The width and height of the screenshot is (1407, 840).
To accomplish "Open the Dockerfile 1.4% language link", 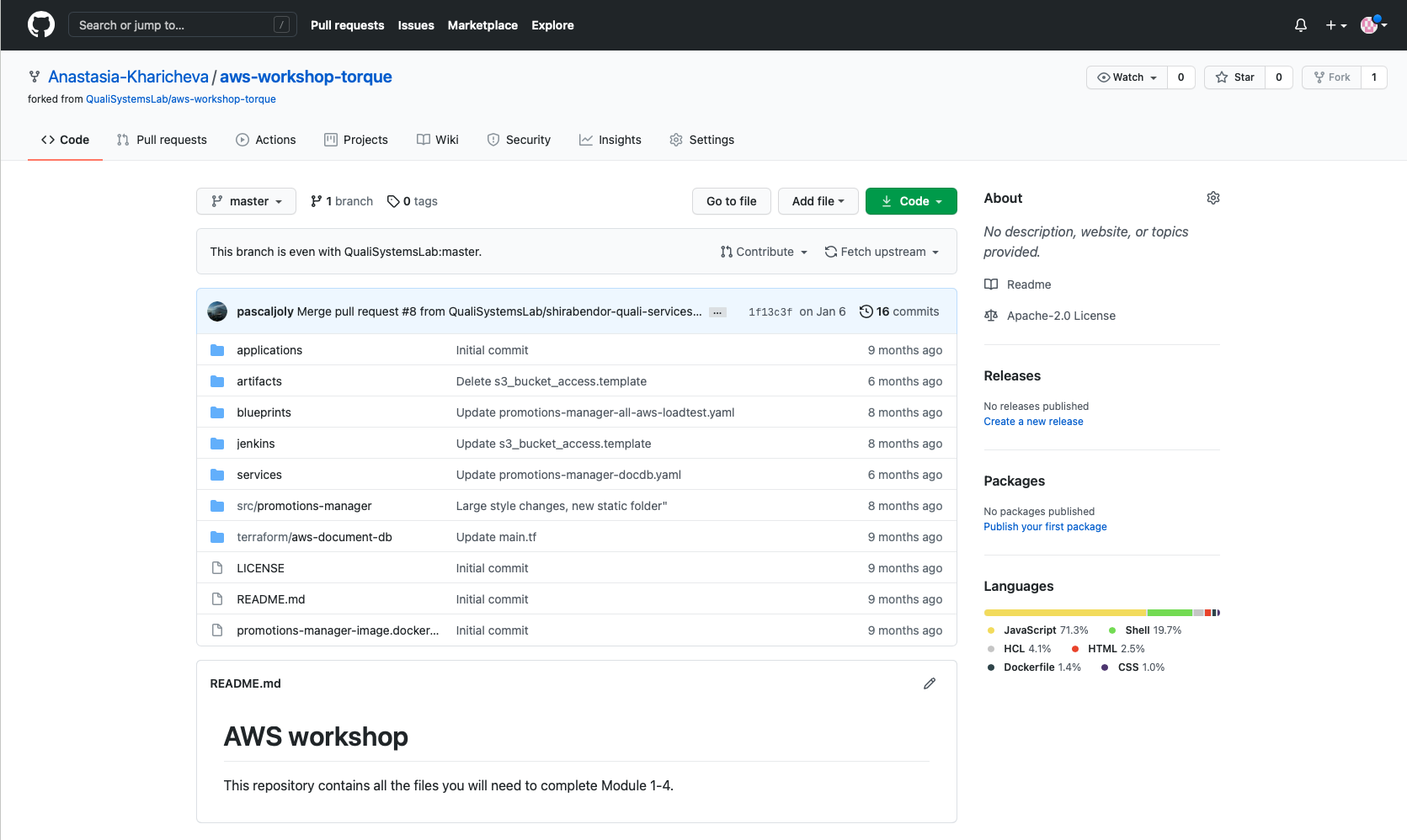I will point(1033,667).
